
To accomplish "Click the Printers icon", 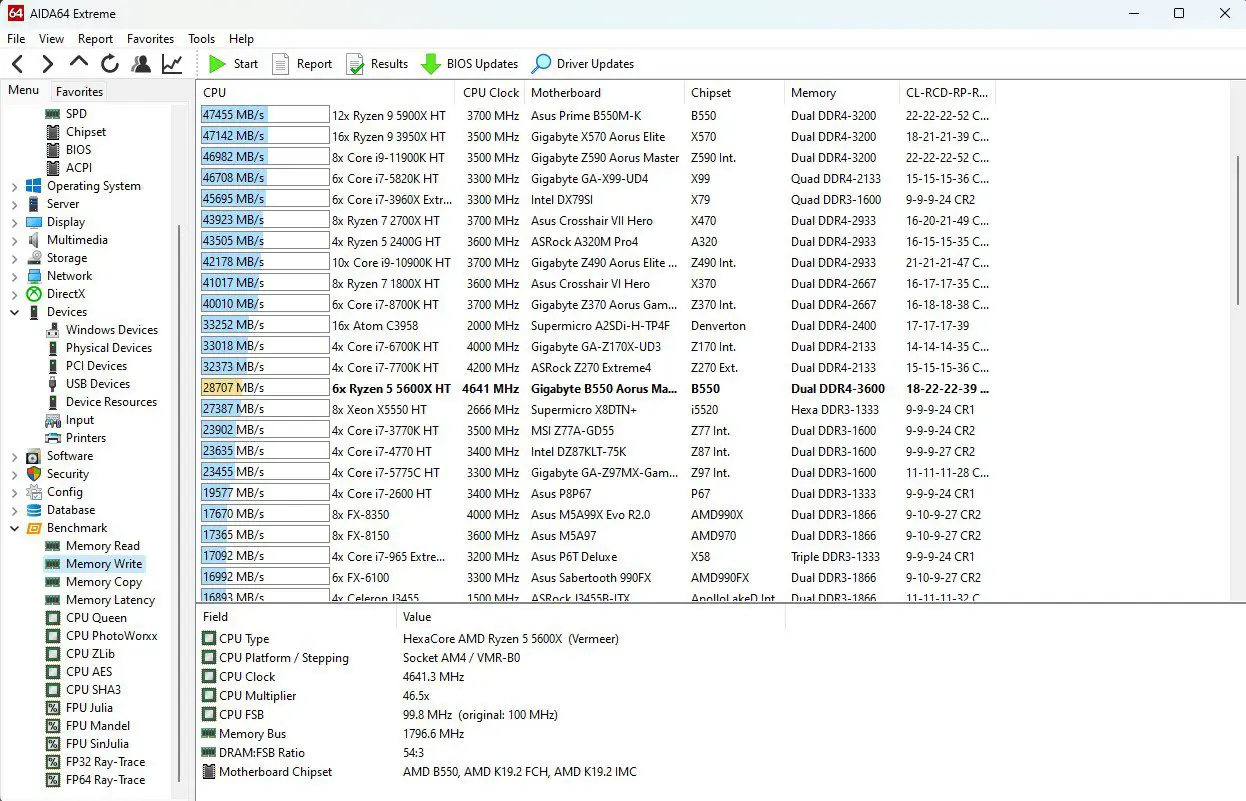I will (53, 438).
